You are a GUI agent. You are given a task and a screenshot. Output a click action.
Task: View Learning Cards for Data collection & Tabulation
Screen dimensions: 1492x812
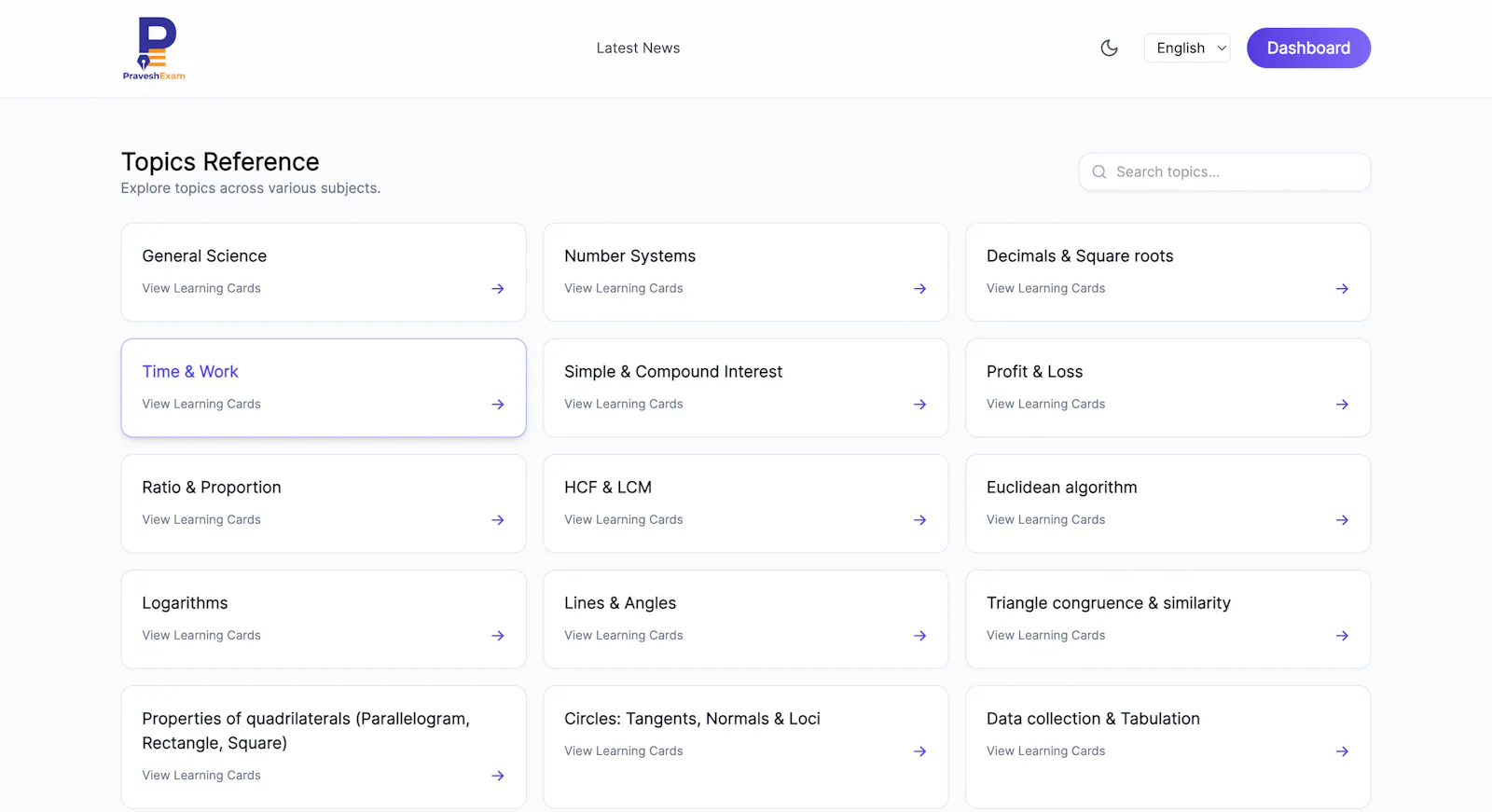tap(1046, 751)
